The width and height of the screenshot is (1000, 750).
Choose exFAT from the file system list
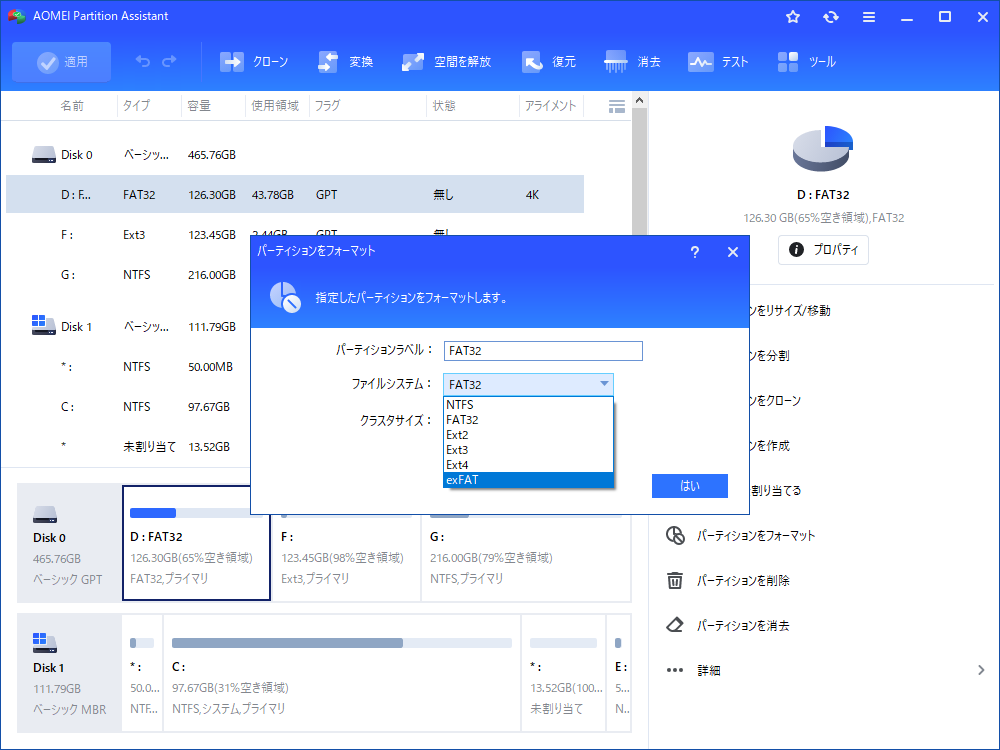tap(528, 480)
